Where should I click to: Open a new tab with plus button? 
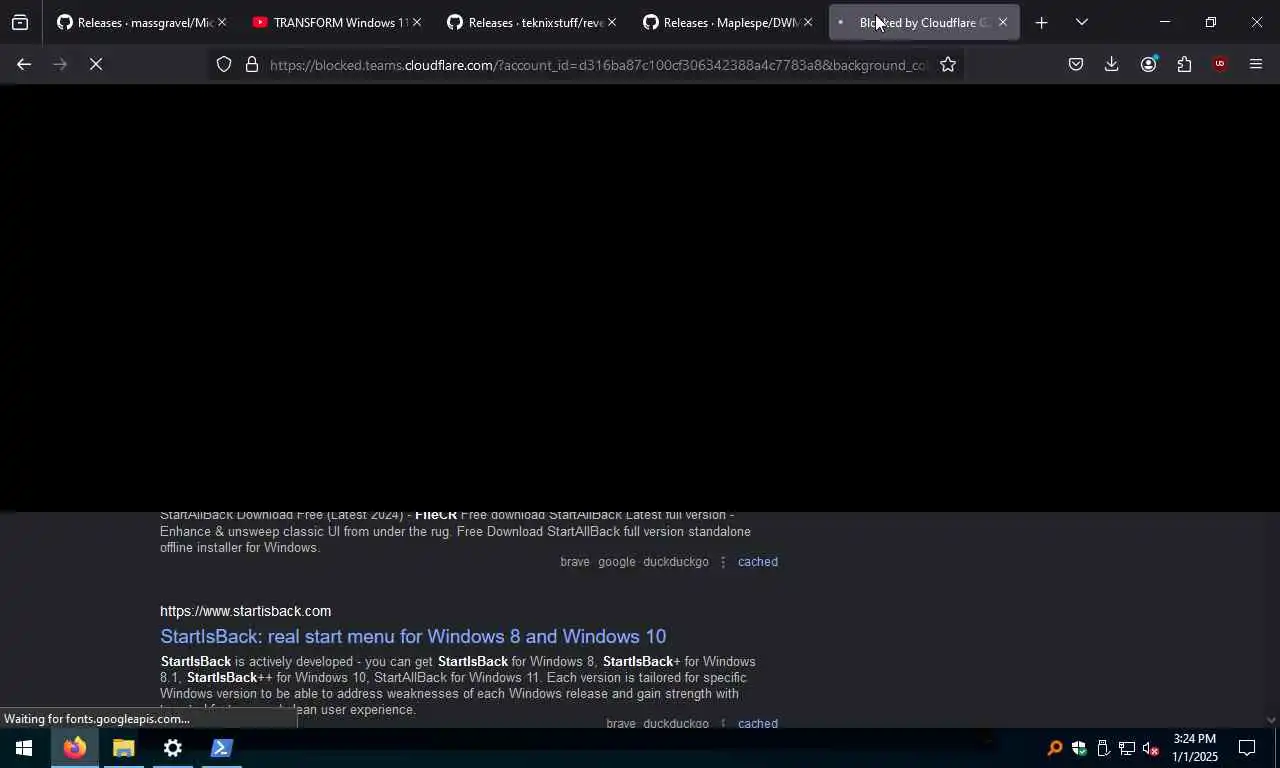click(1041, 22)
